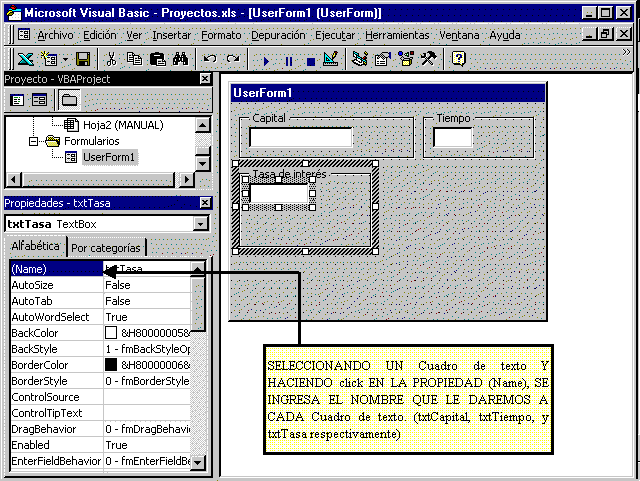
Task: Click the BorderColor black color swatch
Action: click(111, 365)
